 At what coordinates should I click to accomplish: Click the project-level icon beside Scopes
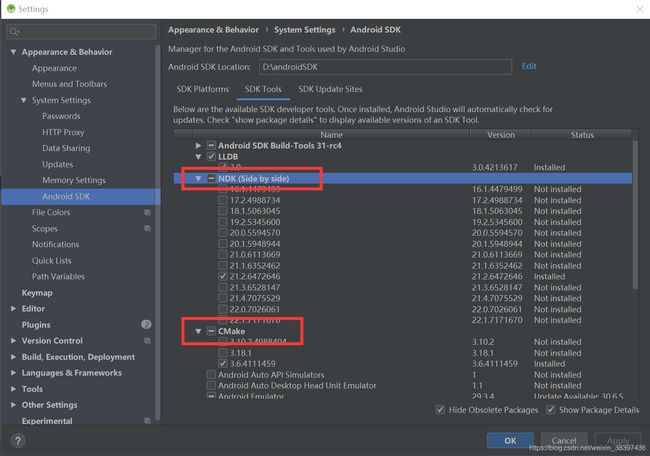point(147,228)
